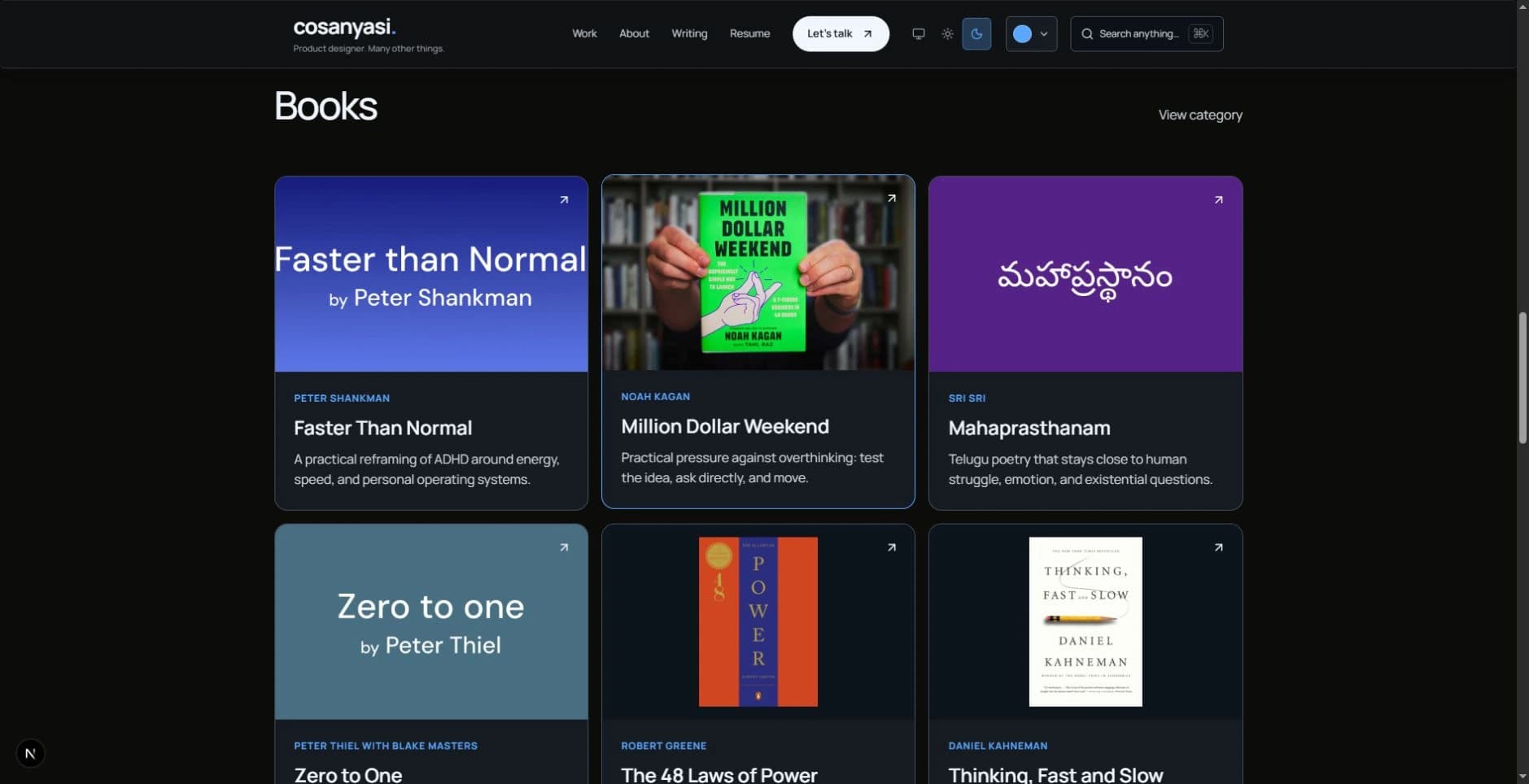This screenshot has width=1529, height=784.
Task: Open Next.js dev tools N icon
Action: point(30,754)
